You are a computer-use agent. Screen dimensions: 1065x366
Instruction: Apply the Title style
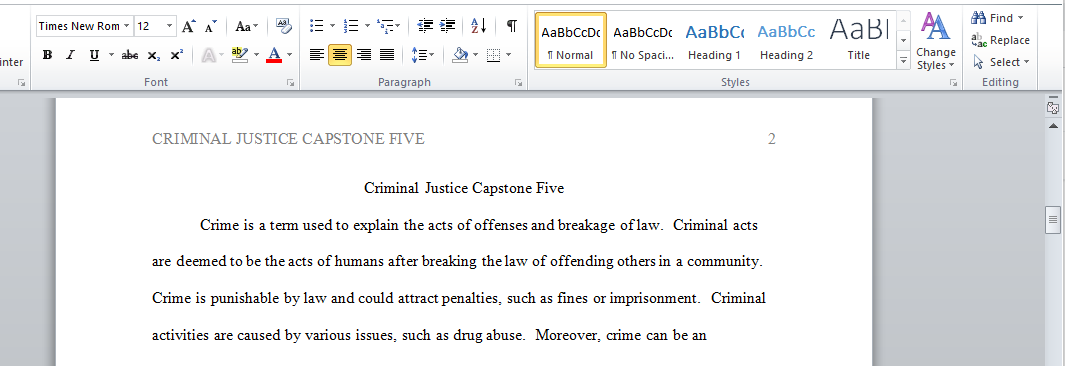[x=859, y=40]
